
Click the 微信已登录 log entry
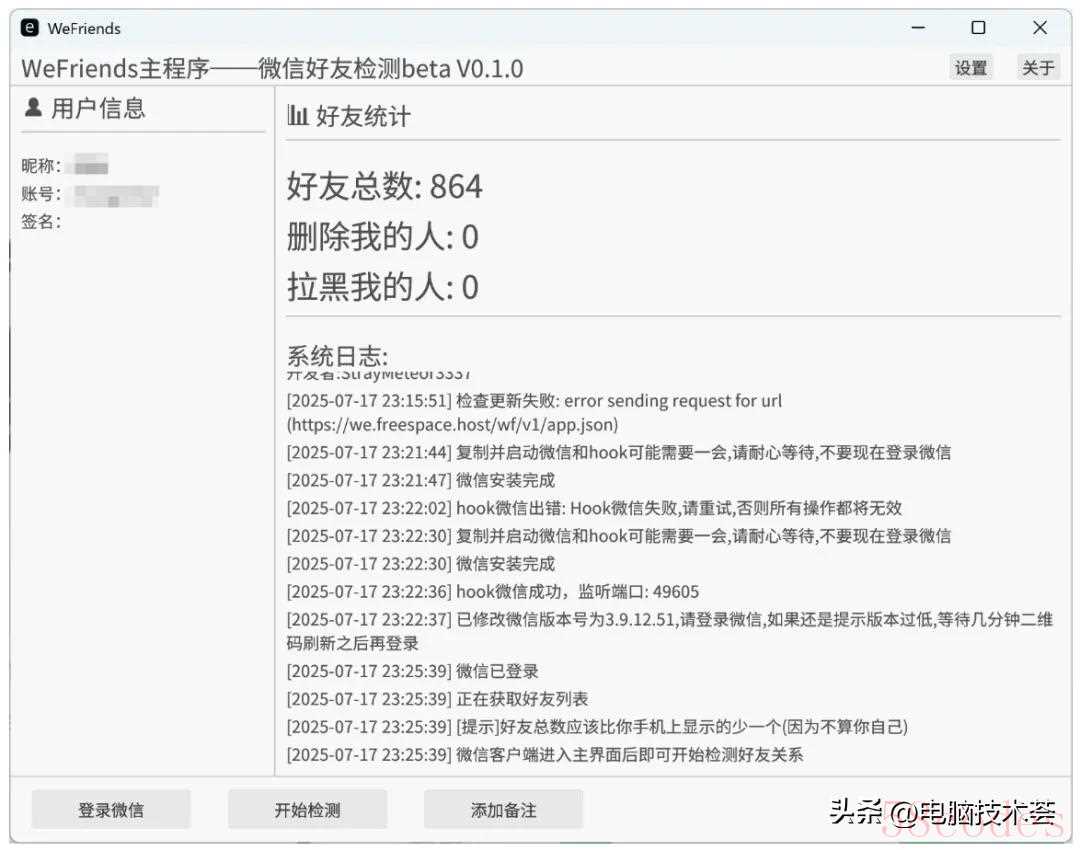tap(412, 671)
